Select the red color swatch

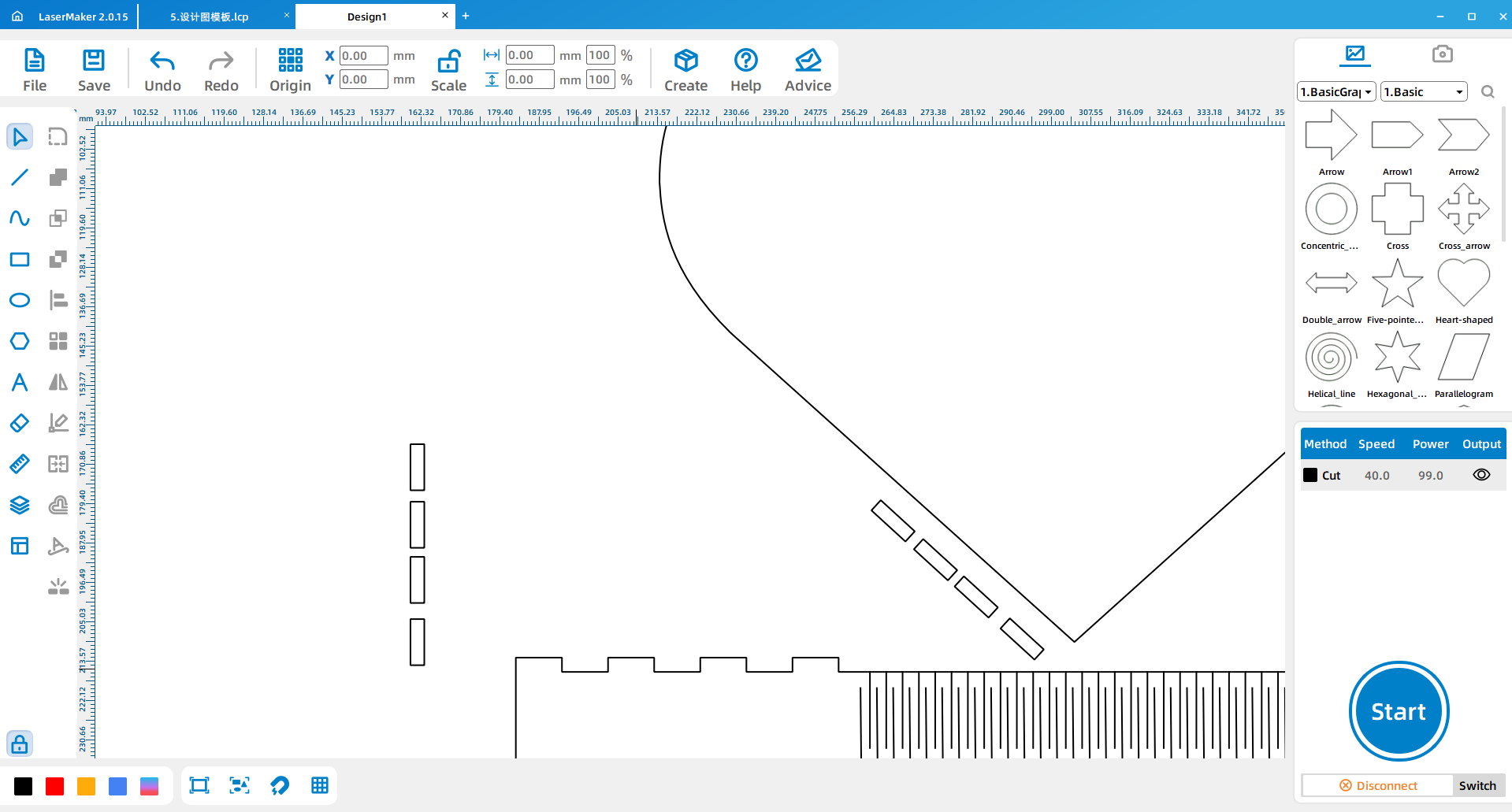pyautogui.click(x=54, y=786)
